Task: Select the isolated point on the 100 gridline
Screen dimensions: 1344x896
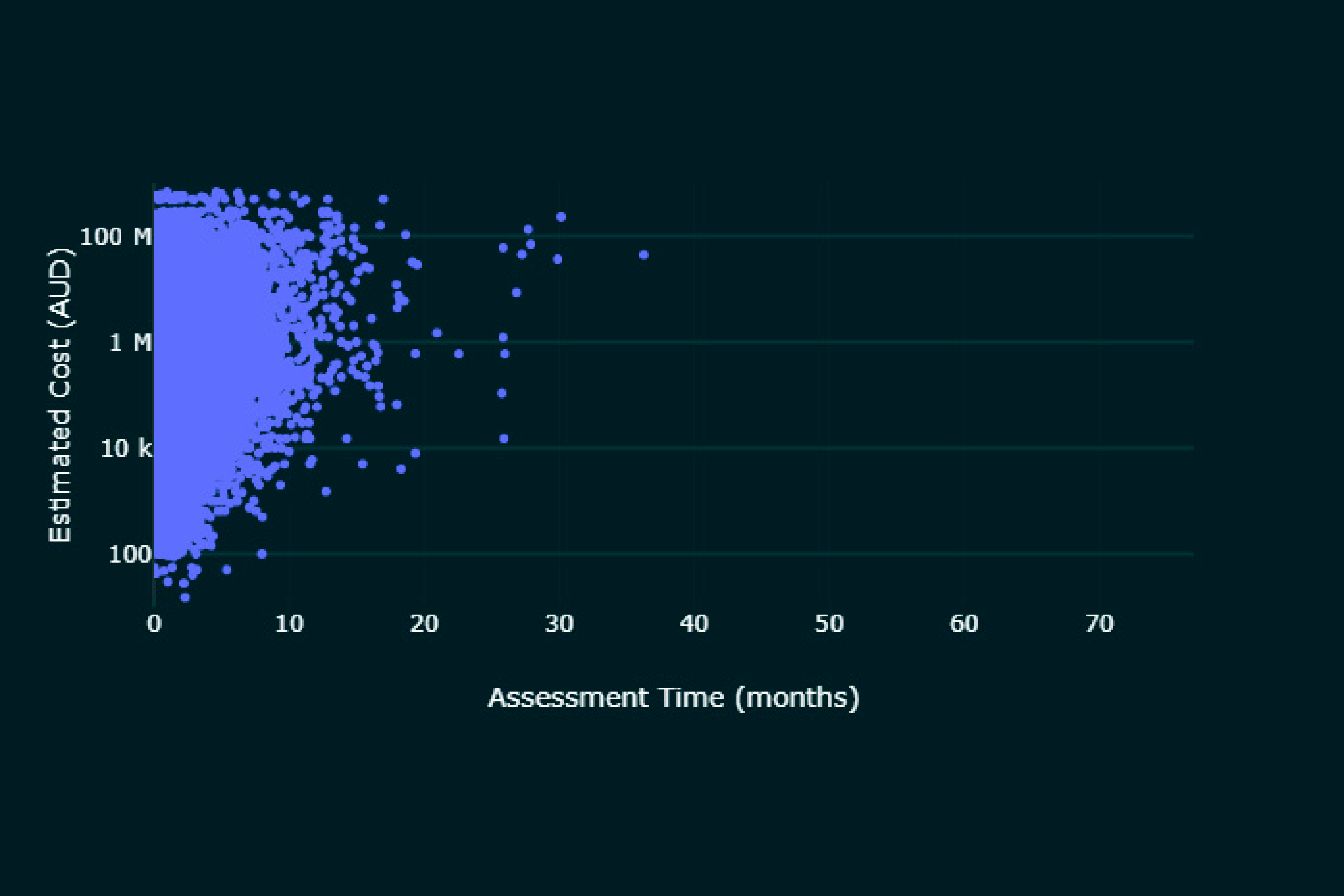Action: click(x=262, y=554)
